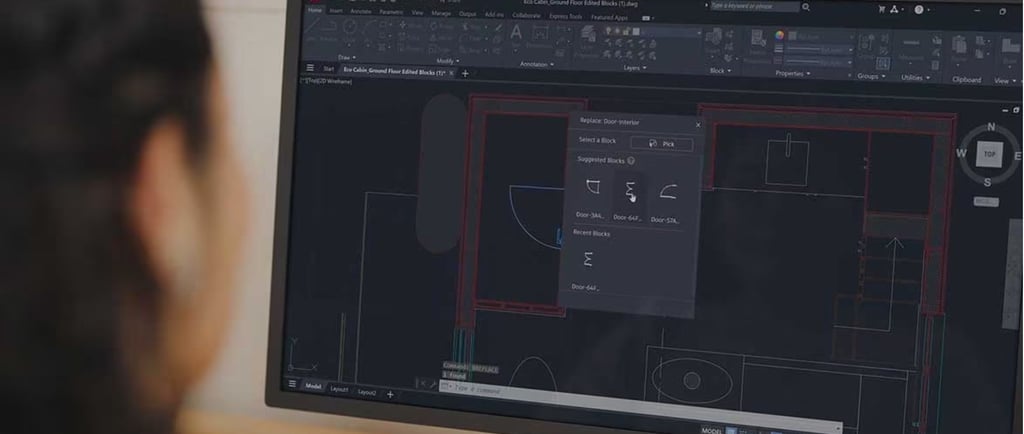This screenshot has height=434, width=1024.
Task: Click the Pick button in Replace dialog
Action: click(x=662, y=144)
